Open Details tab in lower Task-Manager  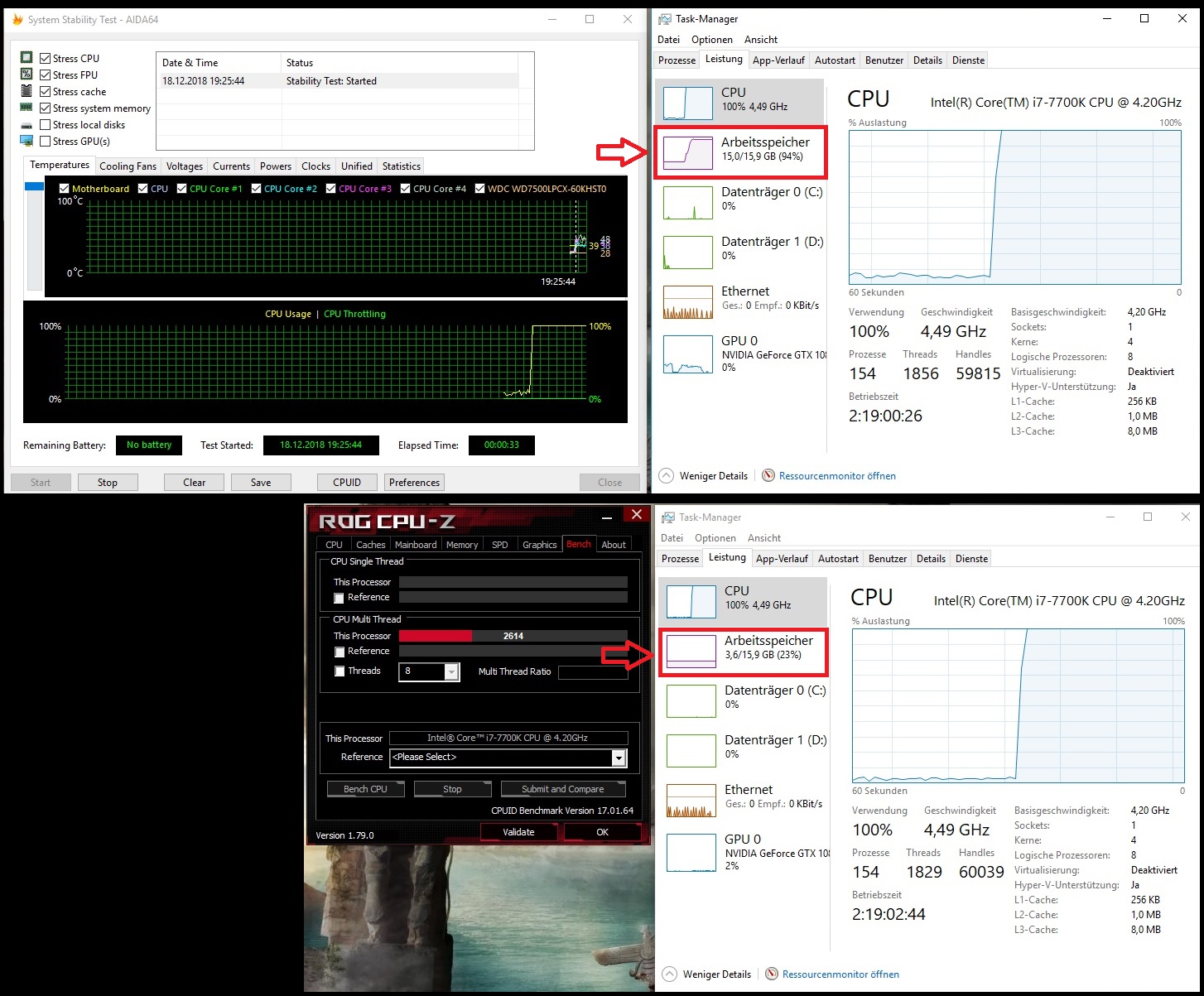931,558
